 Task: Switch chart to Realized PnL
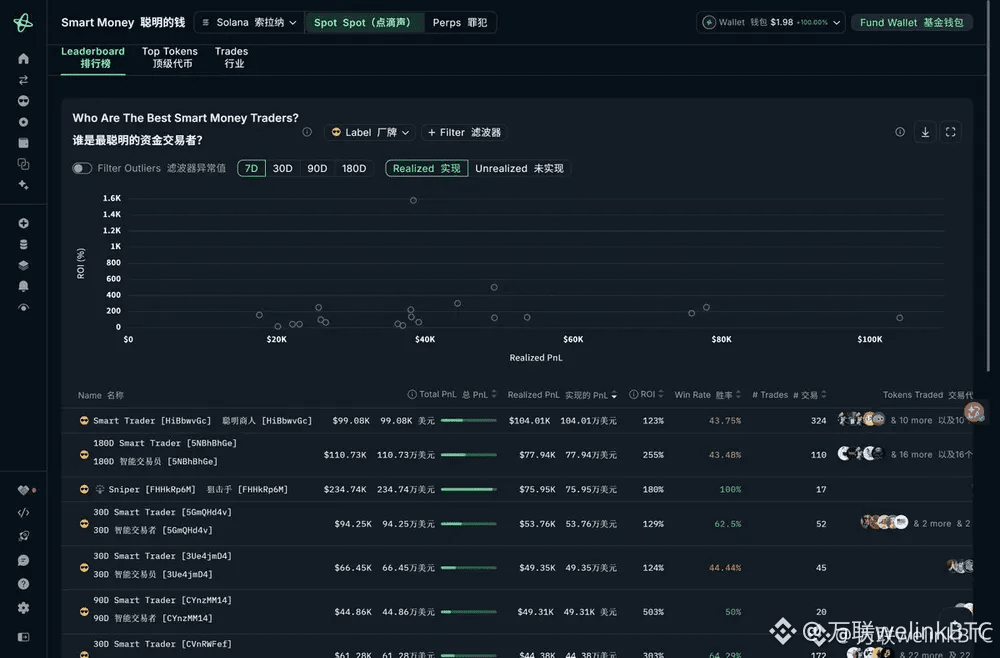pyautogui.click(x=427, y=168)
